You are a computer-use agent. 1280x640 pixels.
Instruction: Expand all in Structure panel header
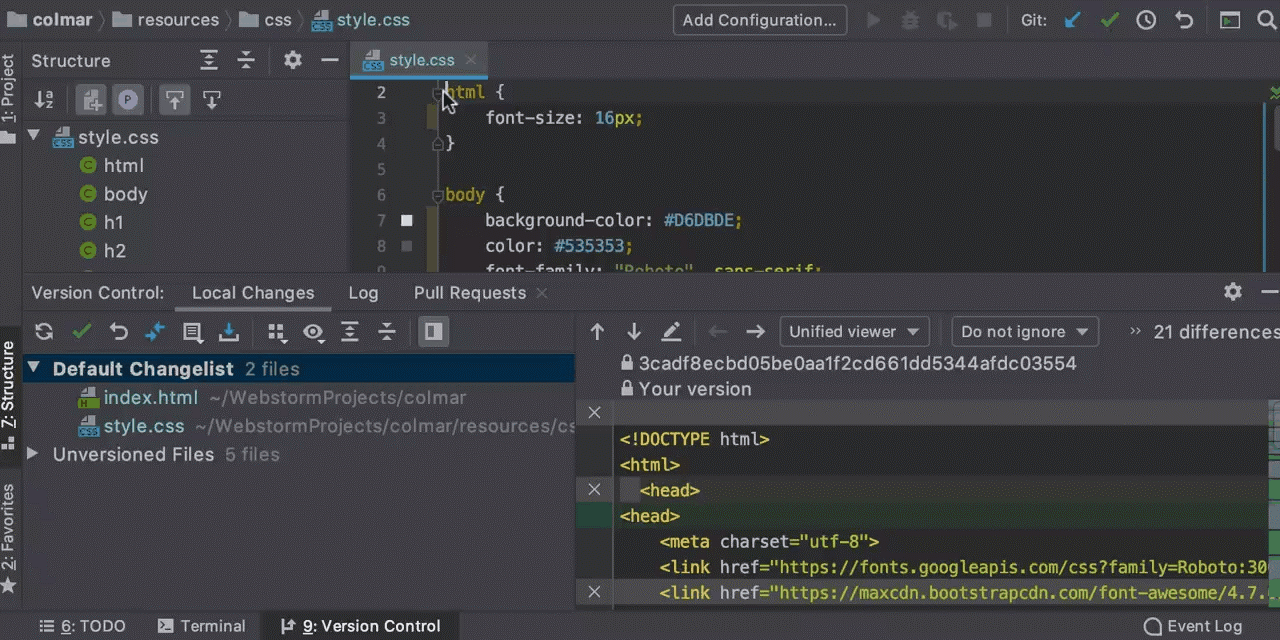point(209,60)
